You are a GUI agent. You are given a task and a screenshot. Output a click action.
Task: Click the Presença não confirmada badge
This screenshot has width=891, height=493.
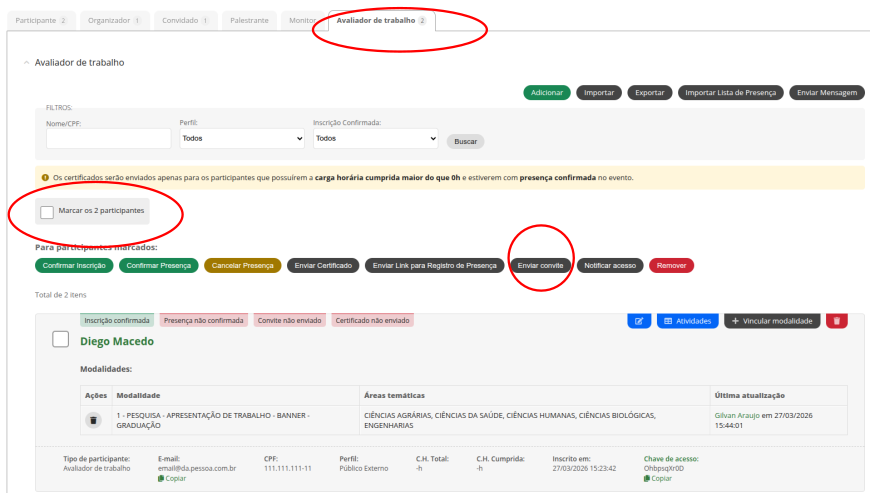[203, 320]
